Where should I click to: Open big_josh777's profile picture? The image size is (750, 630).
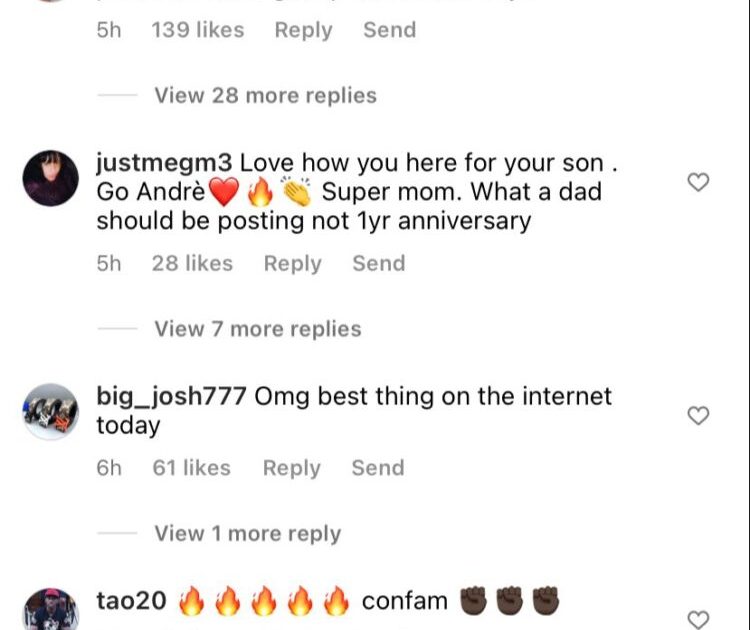(50, 411)
